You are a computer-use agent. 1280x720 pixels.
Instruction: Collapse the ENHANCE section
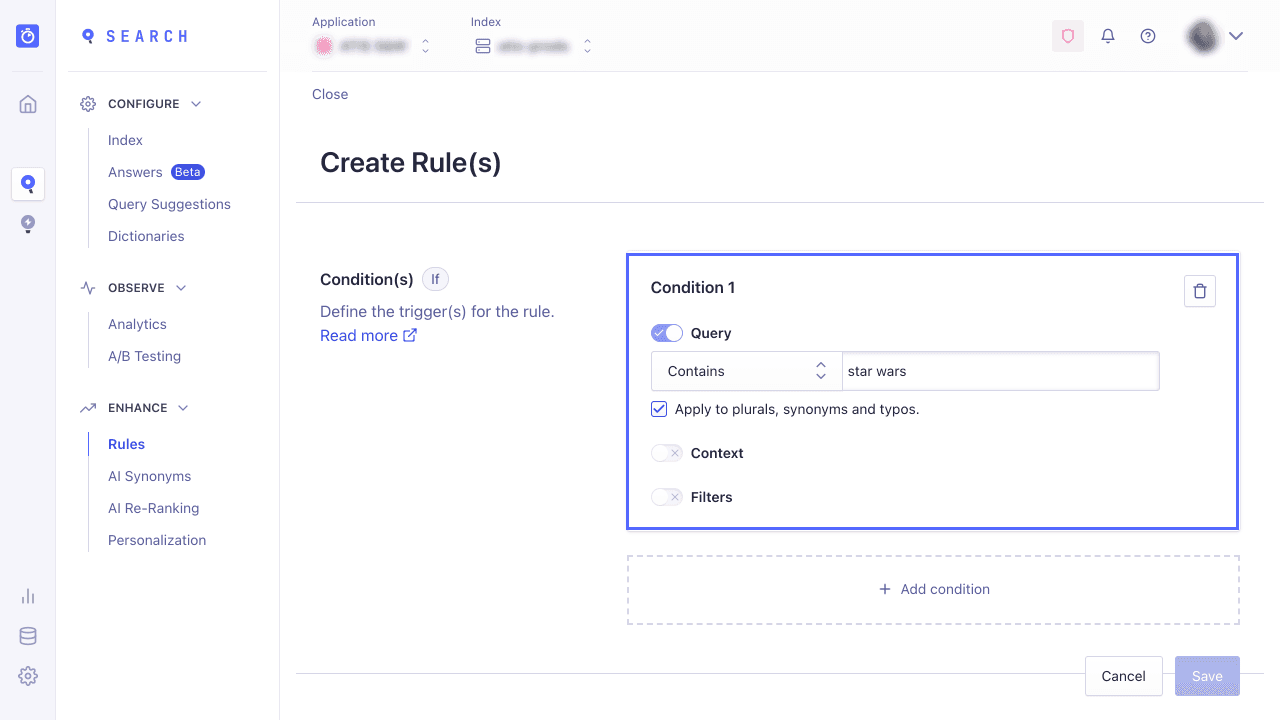(x=183, y=408)
